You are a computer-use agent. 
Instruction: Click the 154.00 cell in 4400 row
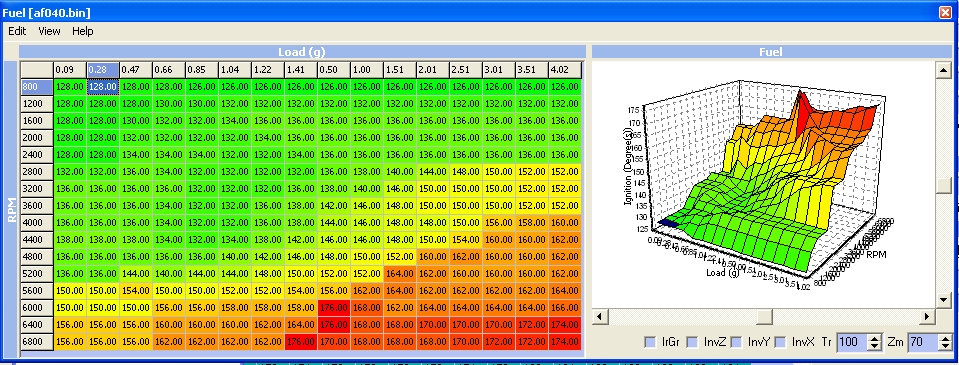[x=466, y=240]
